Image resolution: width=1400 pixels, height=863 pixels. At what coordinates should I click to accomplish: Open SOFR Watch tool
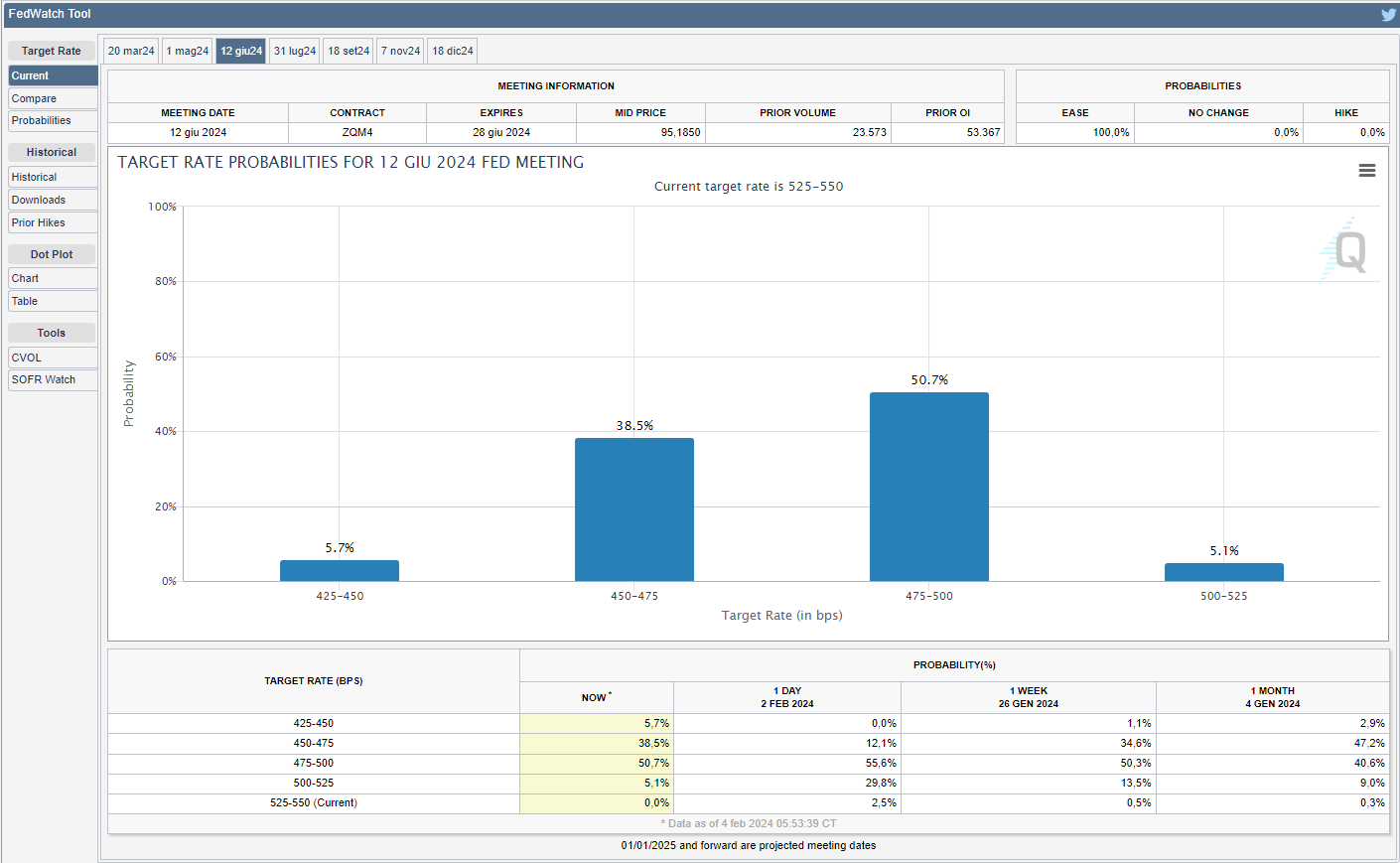coord(53,379)
